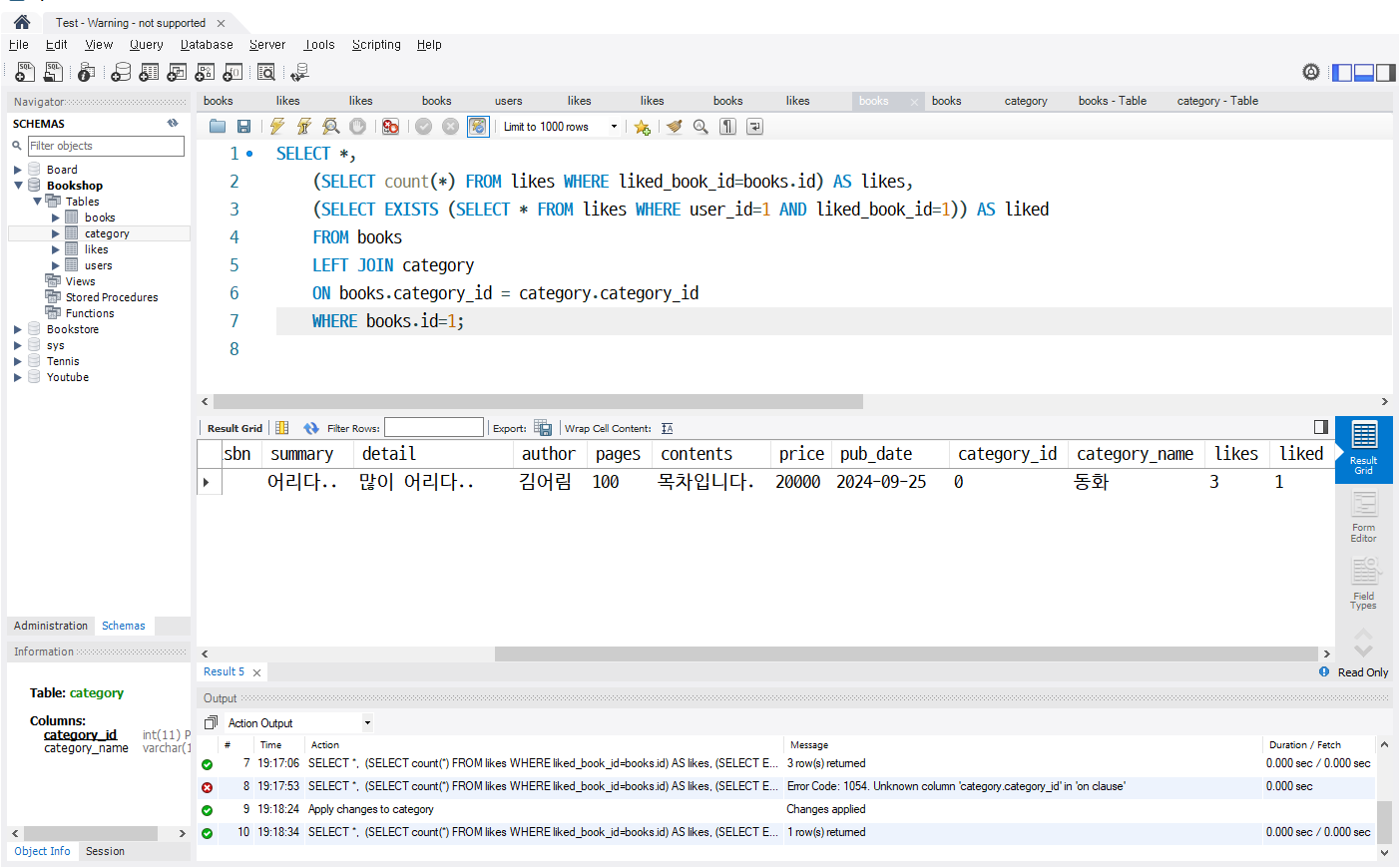Open the Session tab
Viewport: 1400px width, 868px height.
pyautogui.click(x=105, y=851)
